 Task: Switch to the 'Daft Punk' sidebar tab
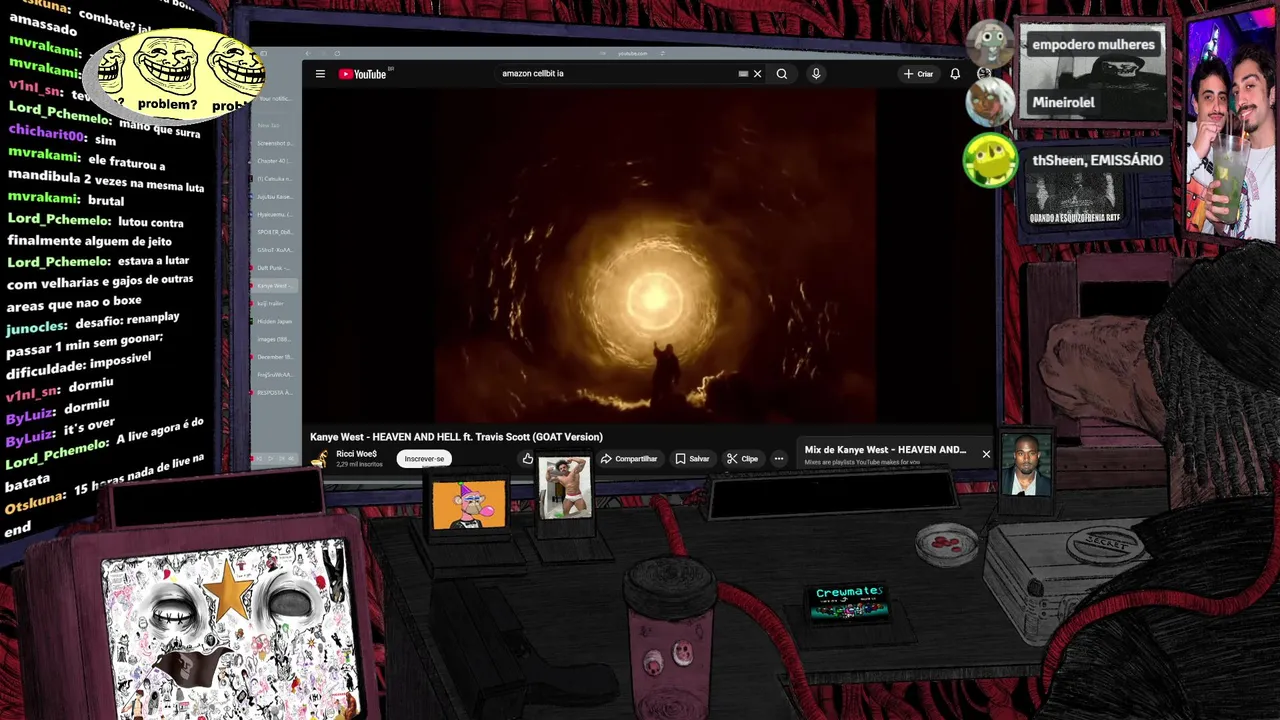273,268
